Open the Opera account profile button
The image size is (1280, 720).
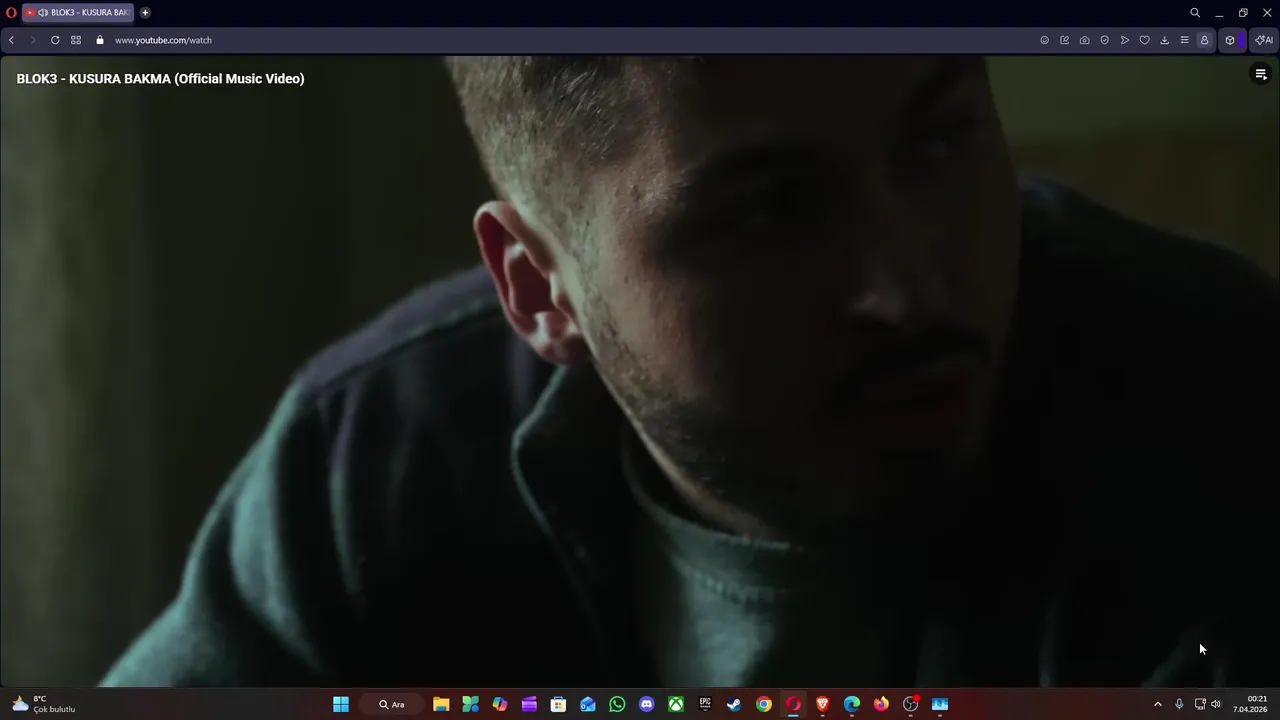(1204, 40)
